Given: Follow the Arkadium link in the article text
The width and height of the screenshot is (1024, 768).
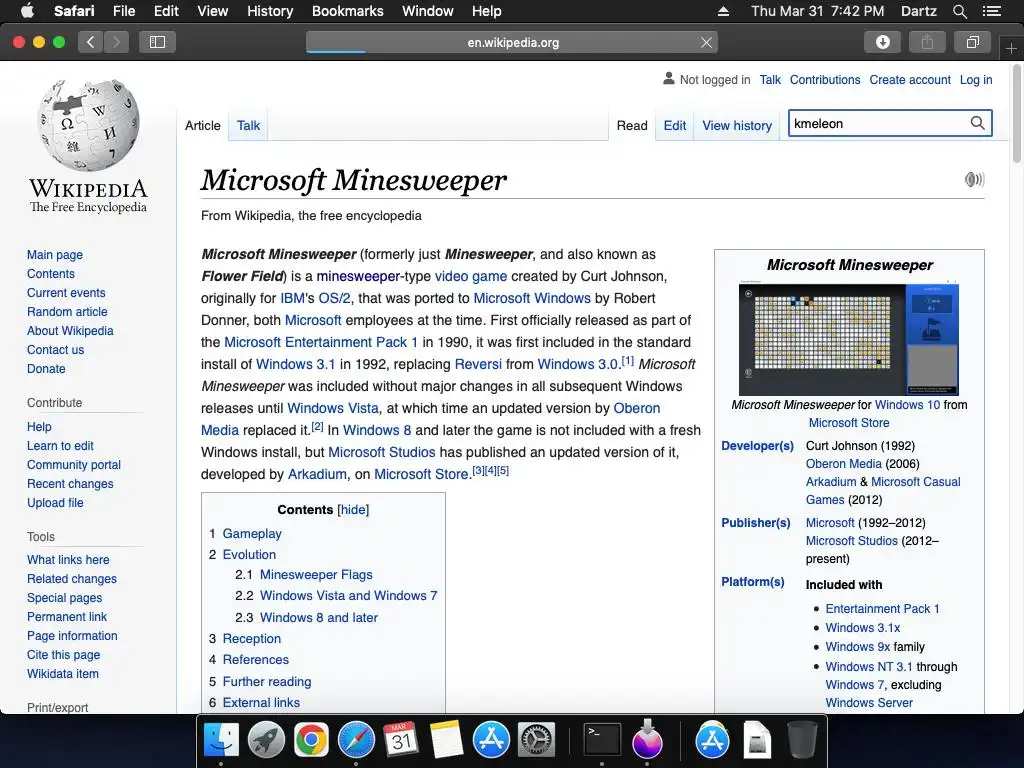Looking at the screenshot, I should click(317, 474).
